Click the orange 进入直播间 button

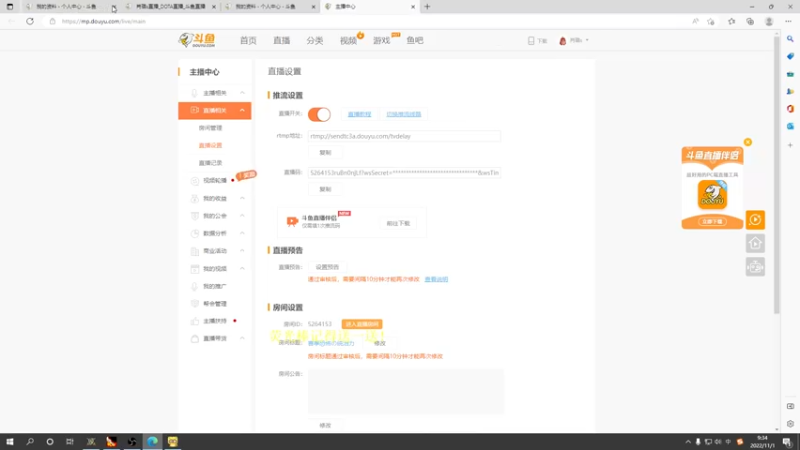tap(362, 324)
